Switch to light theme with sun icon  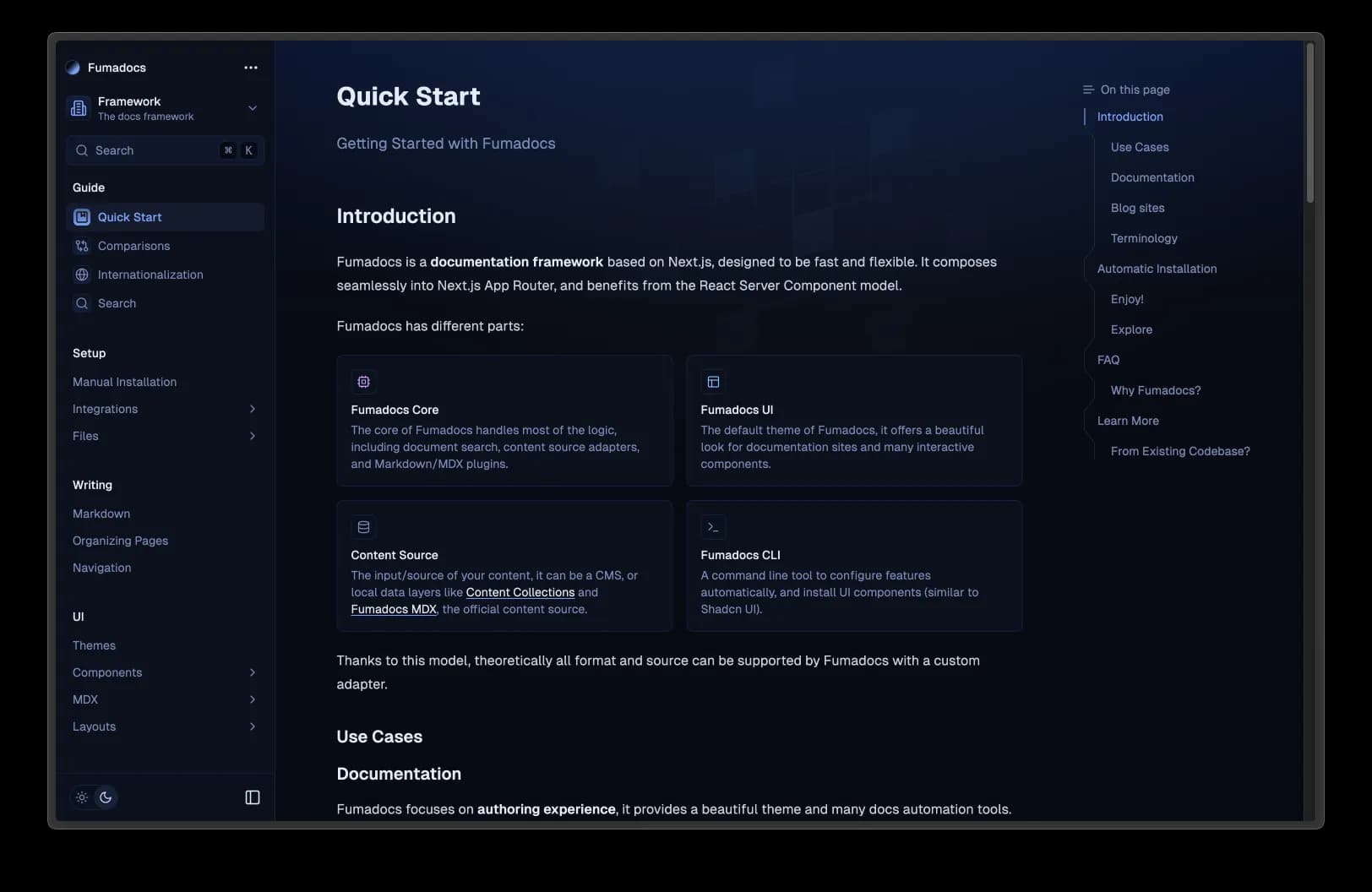(x=82, y=797)
